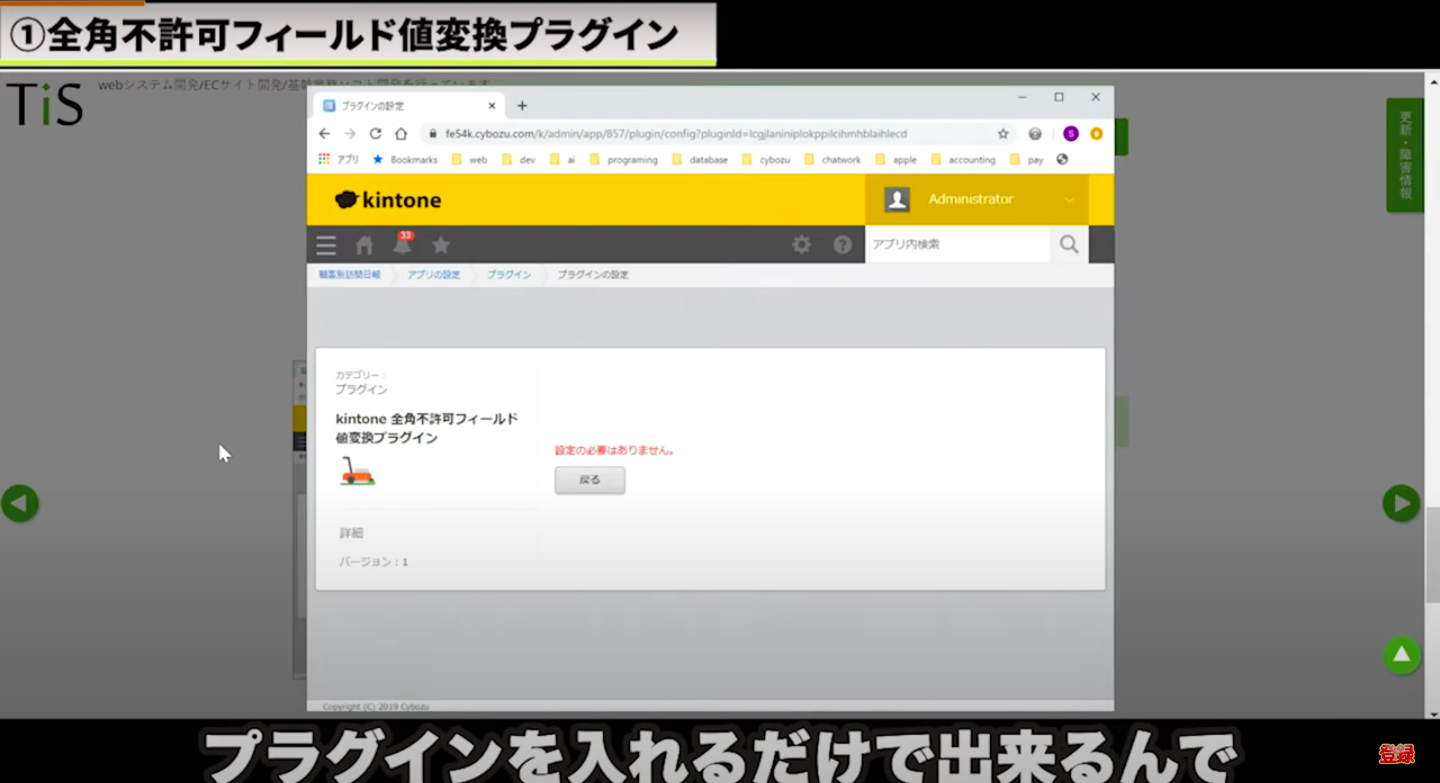Click the browser home button
This screenshot has height=783, width=1440.
pos(401,134)
